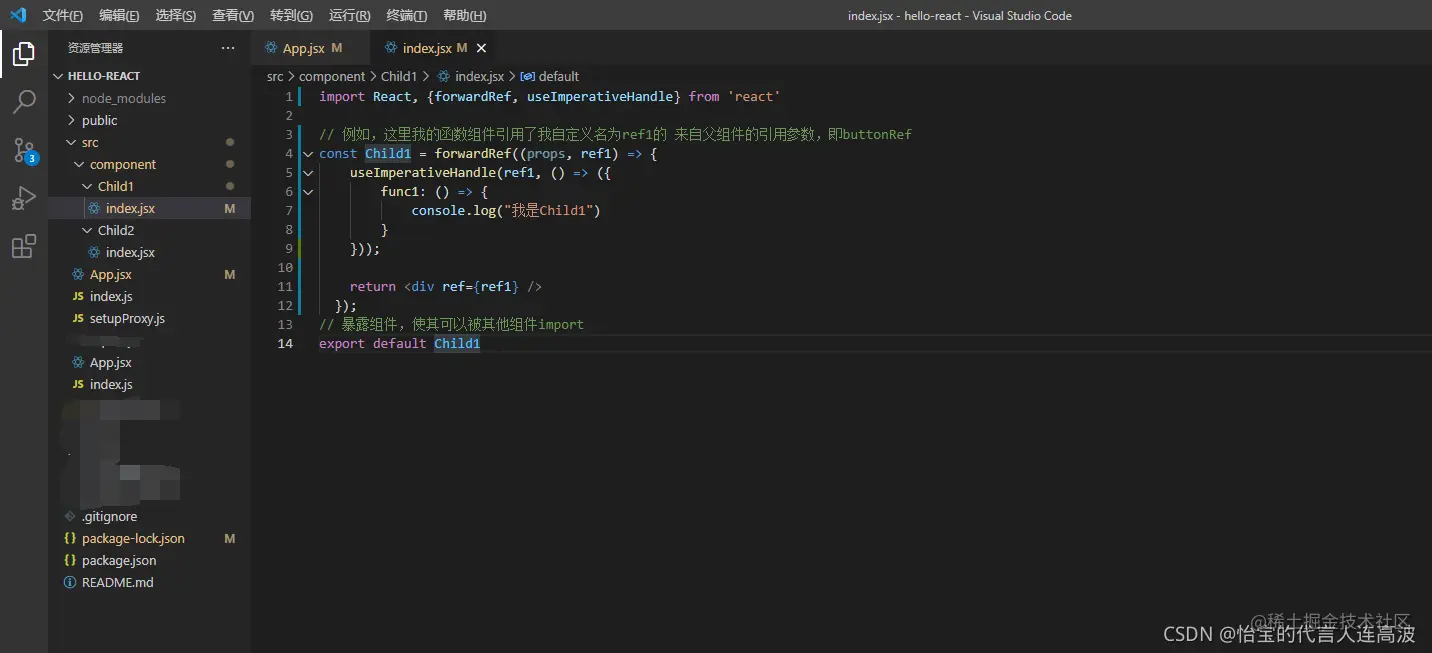Open the 运行(R) menu
Viewport: 1432px width, 653px height.
349,15
